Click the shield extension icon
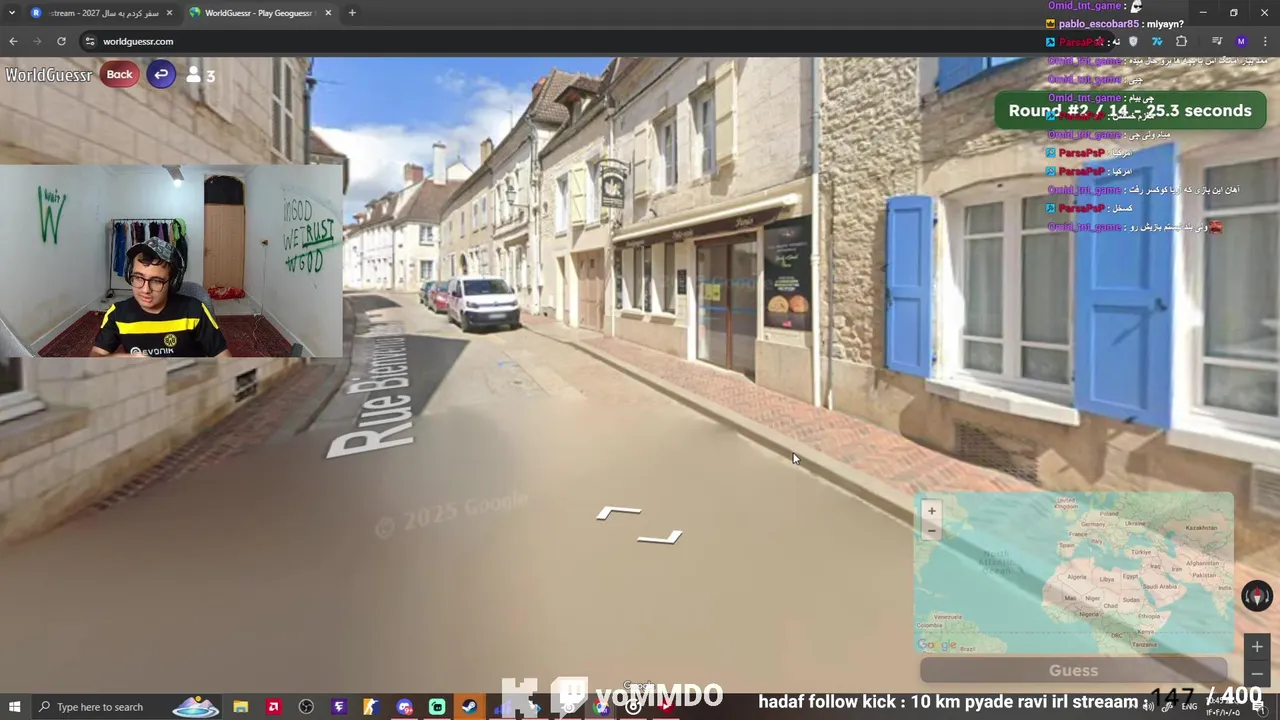The width and height of the screenshot is (1280, 720). point(1133,41)
